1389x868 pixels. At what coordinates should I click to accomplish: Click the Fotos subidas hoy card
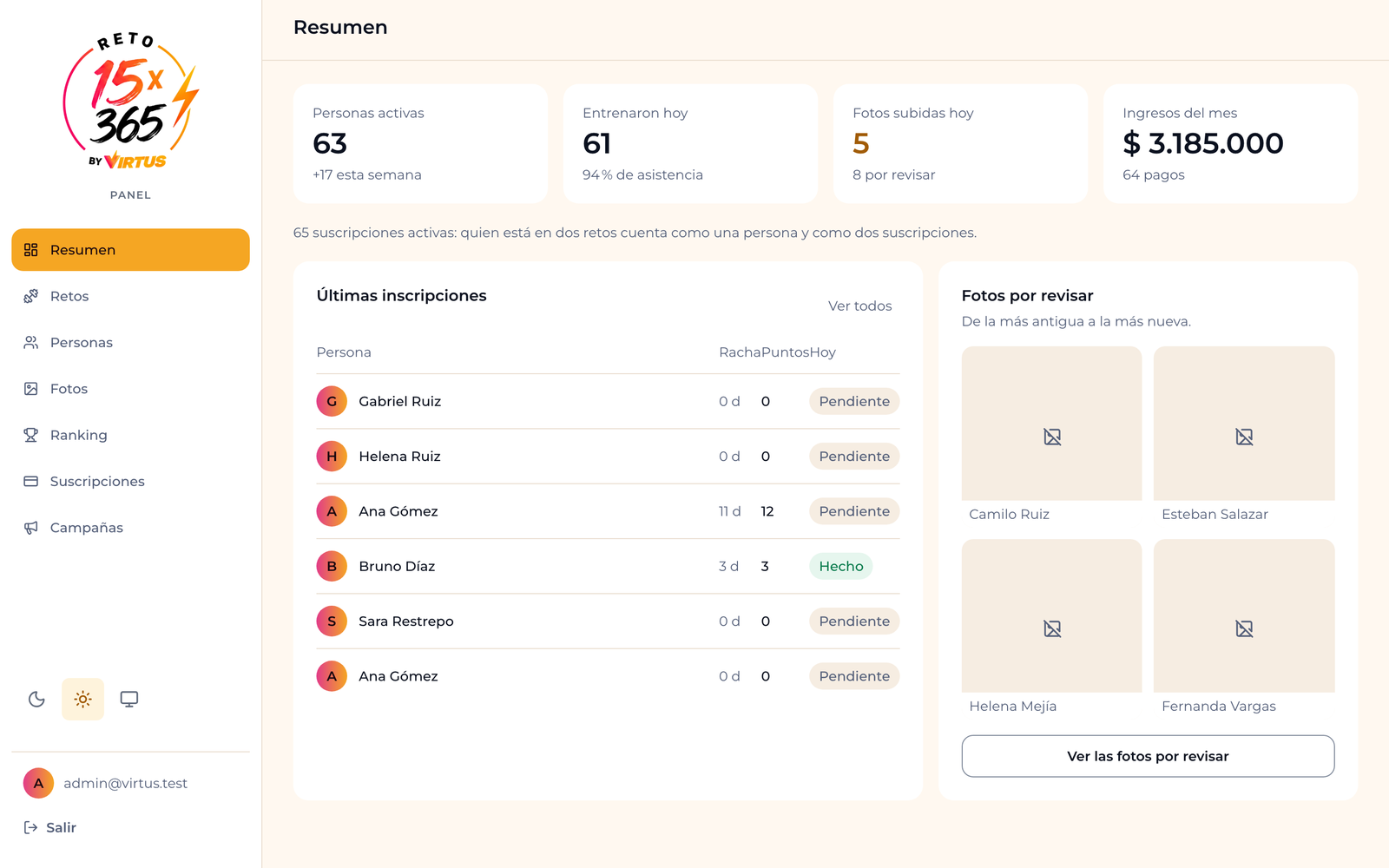(960, 144)
